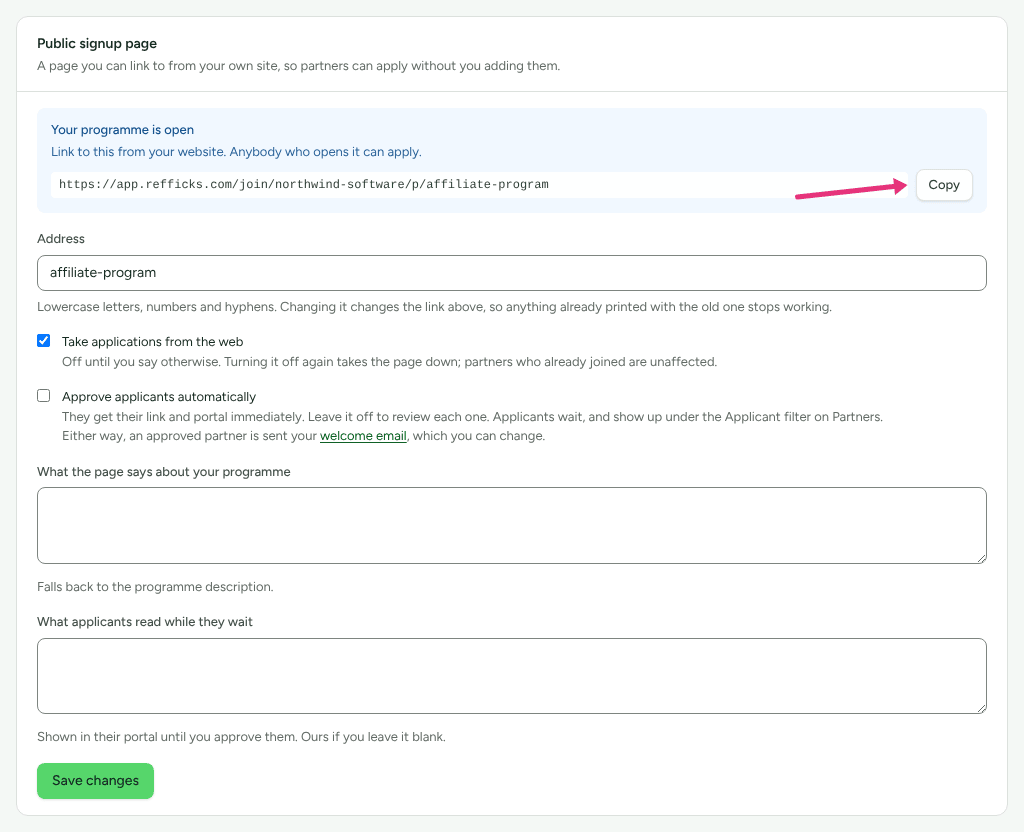
Task: Click the Address input field
Action: [x=511, y=273]
